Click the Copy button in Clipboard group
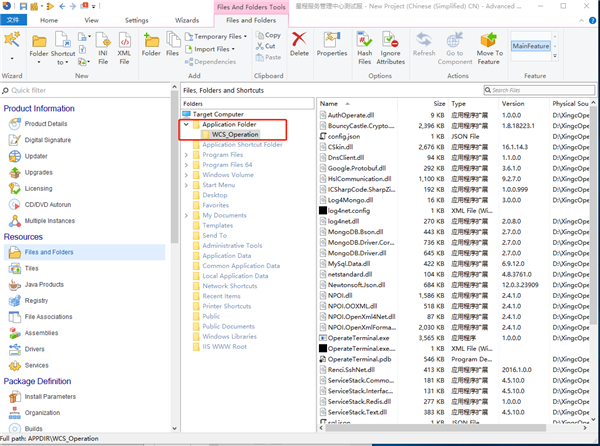Image resolution: width=600 pixels, height=446 pixels. coord(268,35)
